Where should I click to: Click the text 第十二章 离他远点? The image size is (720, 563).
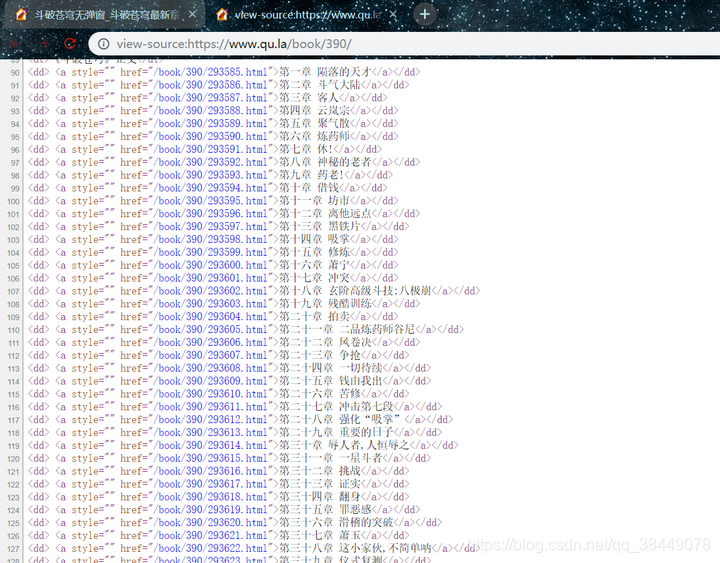coord(325,214)
